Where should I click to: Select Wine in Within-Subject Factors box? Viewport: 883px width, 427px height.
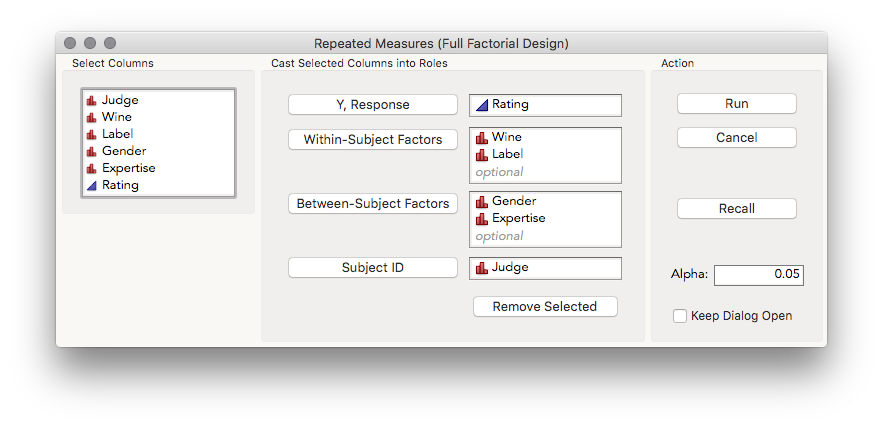[545, 137]
